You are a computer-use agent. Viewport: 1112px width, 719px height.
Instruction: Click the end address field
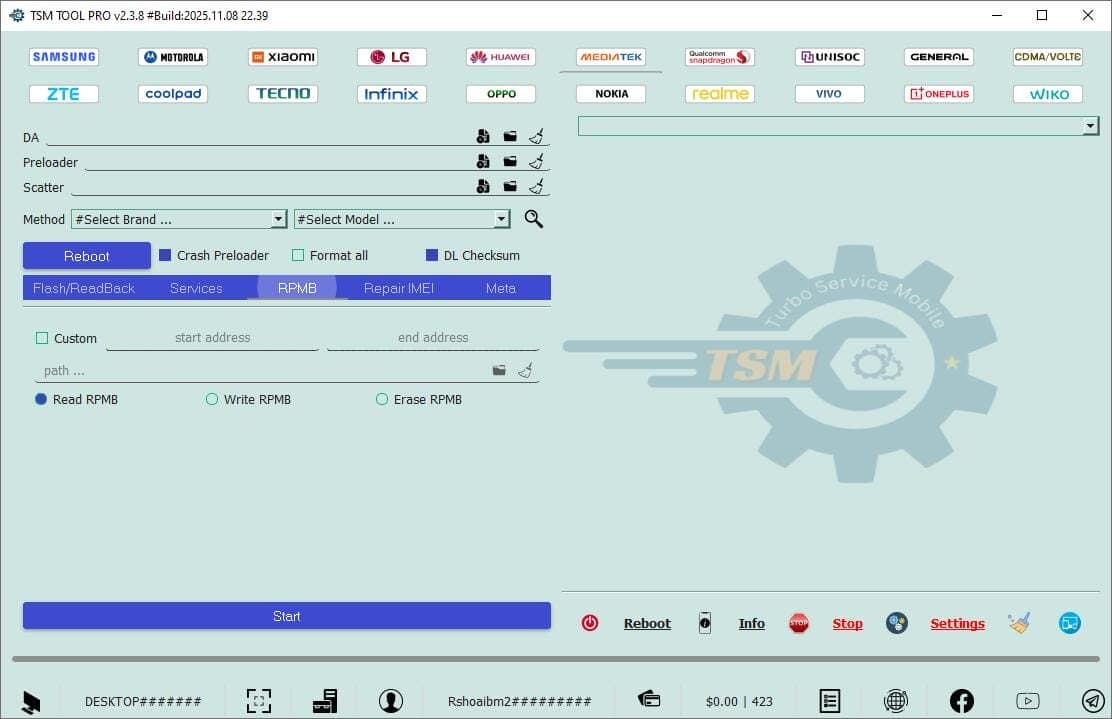[x=433, y=338]
